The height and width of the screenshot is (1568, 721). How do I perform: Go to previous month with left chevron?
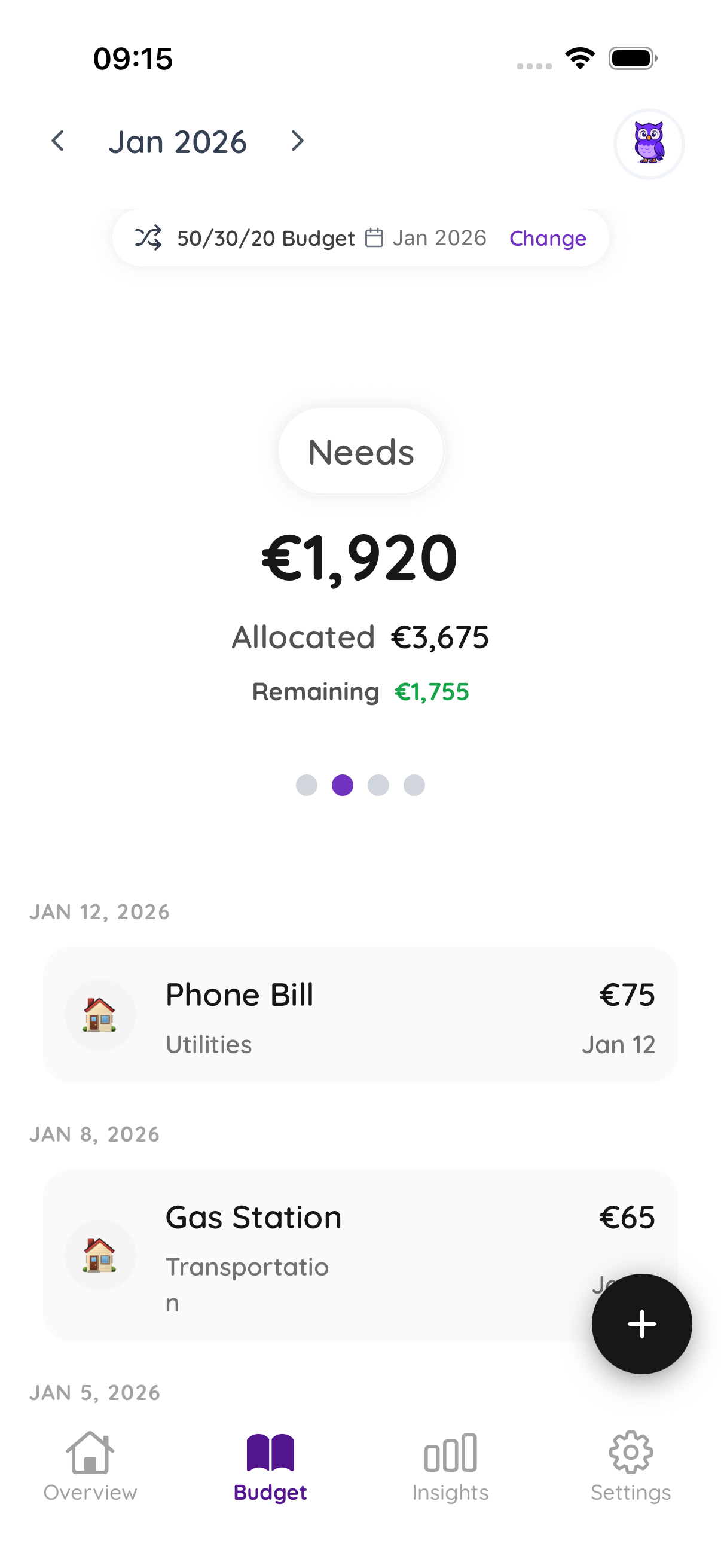coord(58,141)
